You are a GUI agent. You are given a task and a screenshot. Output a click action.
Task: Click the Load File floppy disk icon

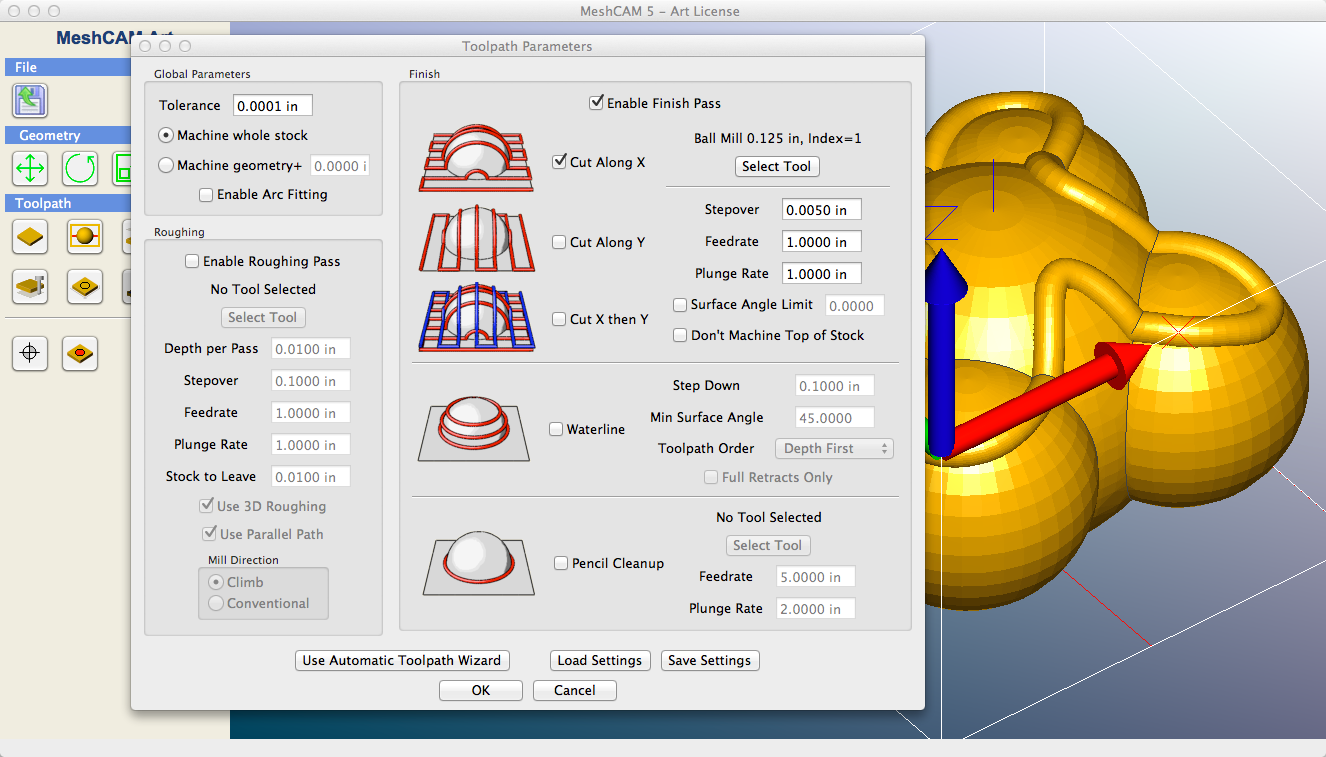pyautogui.click(x=30, y=100)
